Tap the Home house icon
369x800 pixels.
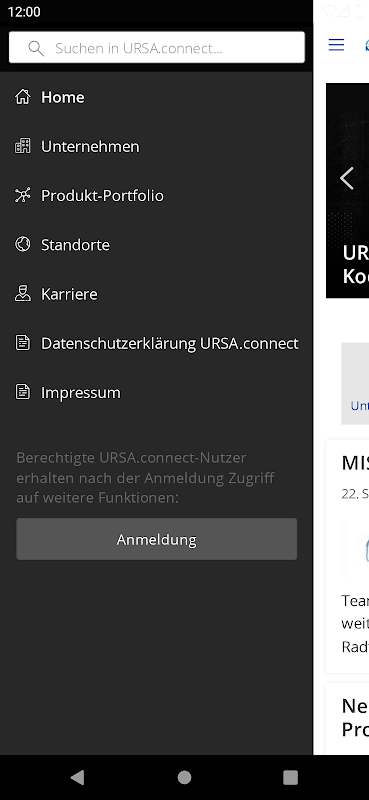tap(22, 97)
